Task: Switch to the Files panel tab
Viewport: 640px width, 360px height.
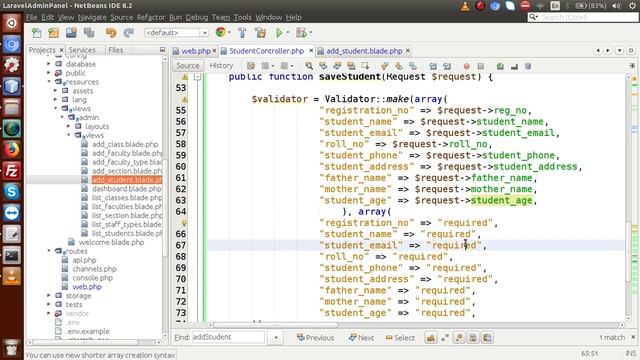Action: click(x=116, y=50)
